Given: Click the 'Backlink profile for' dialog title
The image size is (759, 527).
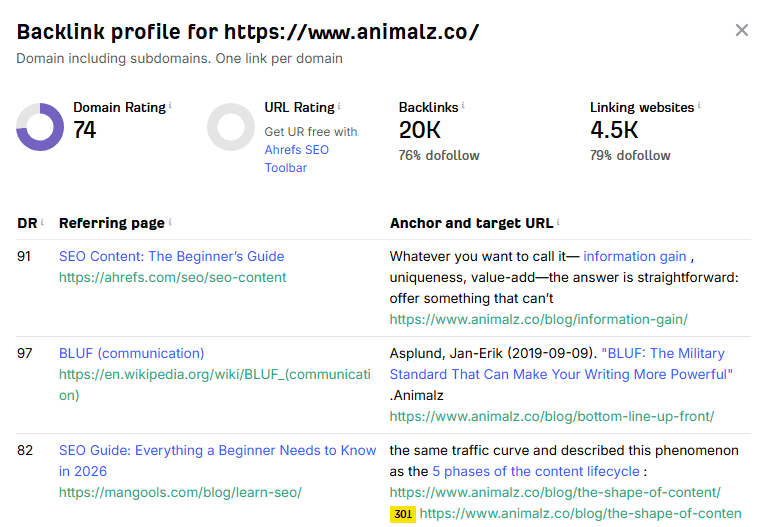Looking at the screenshot, I should 247,32.
